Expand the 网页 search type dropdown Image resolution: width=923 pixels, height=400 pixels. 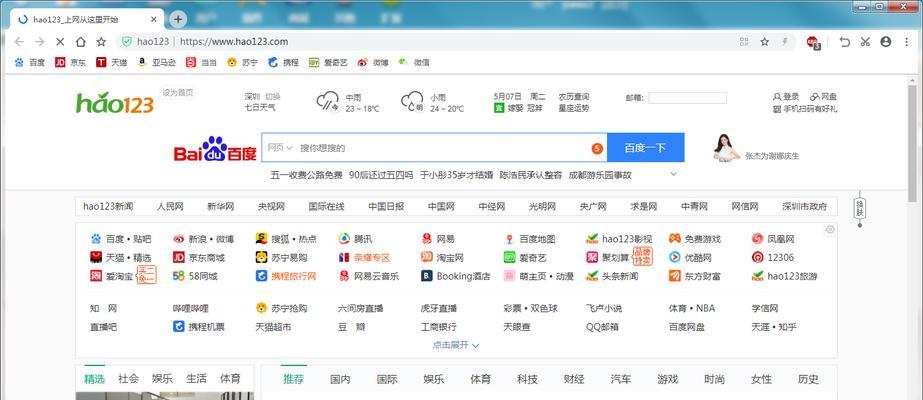280,148
